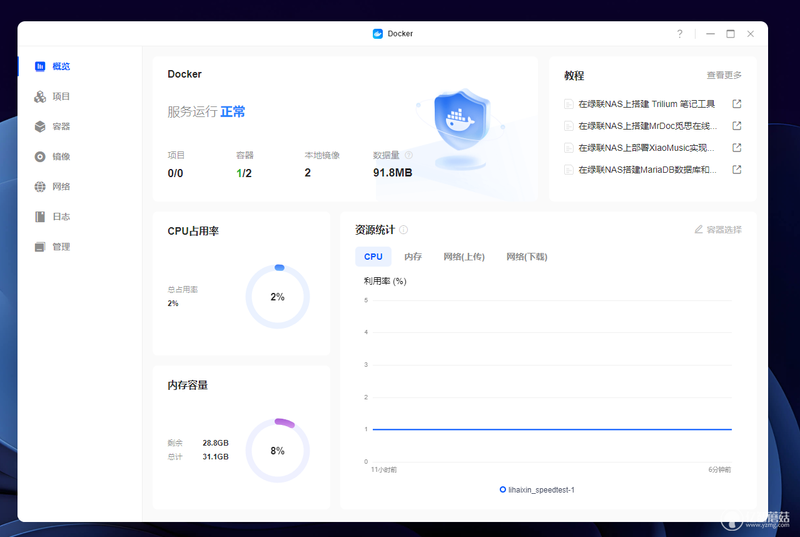Select the CPU resource tab
The image size is (800, 537).
tap(373, 257)
